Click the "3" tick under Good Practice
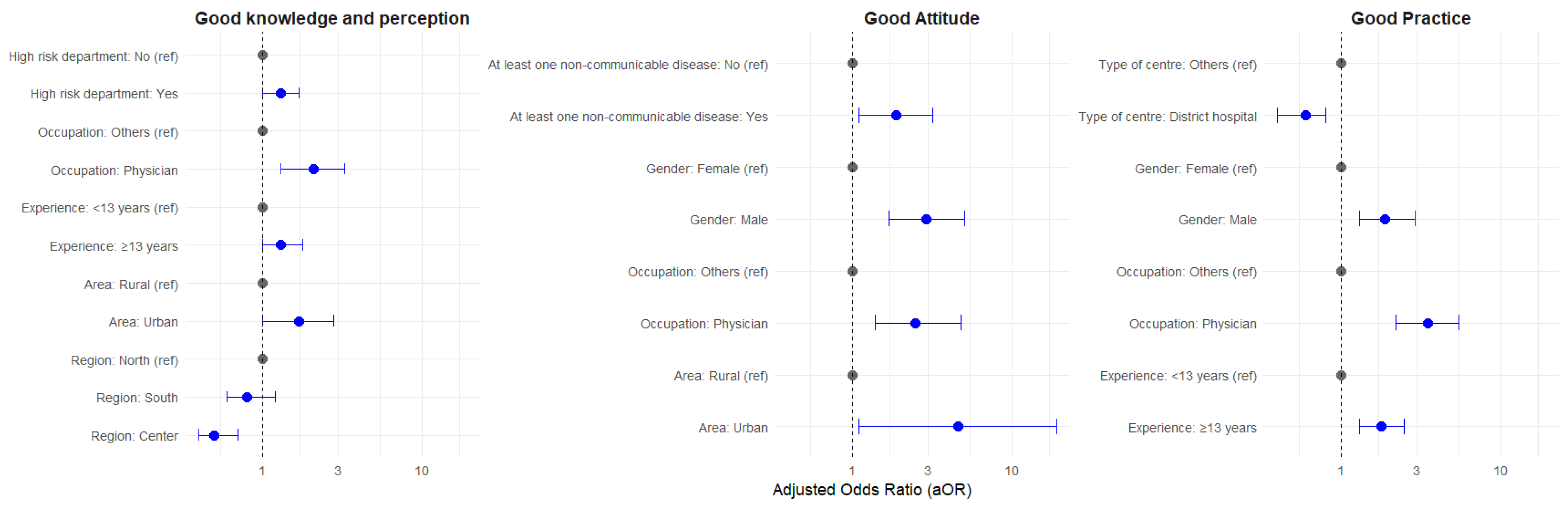The height and width of the screenshot is (509, 1568). [x=1416, y=471]
